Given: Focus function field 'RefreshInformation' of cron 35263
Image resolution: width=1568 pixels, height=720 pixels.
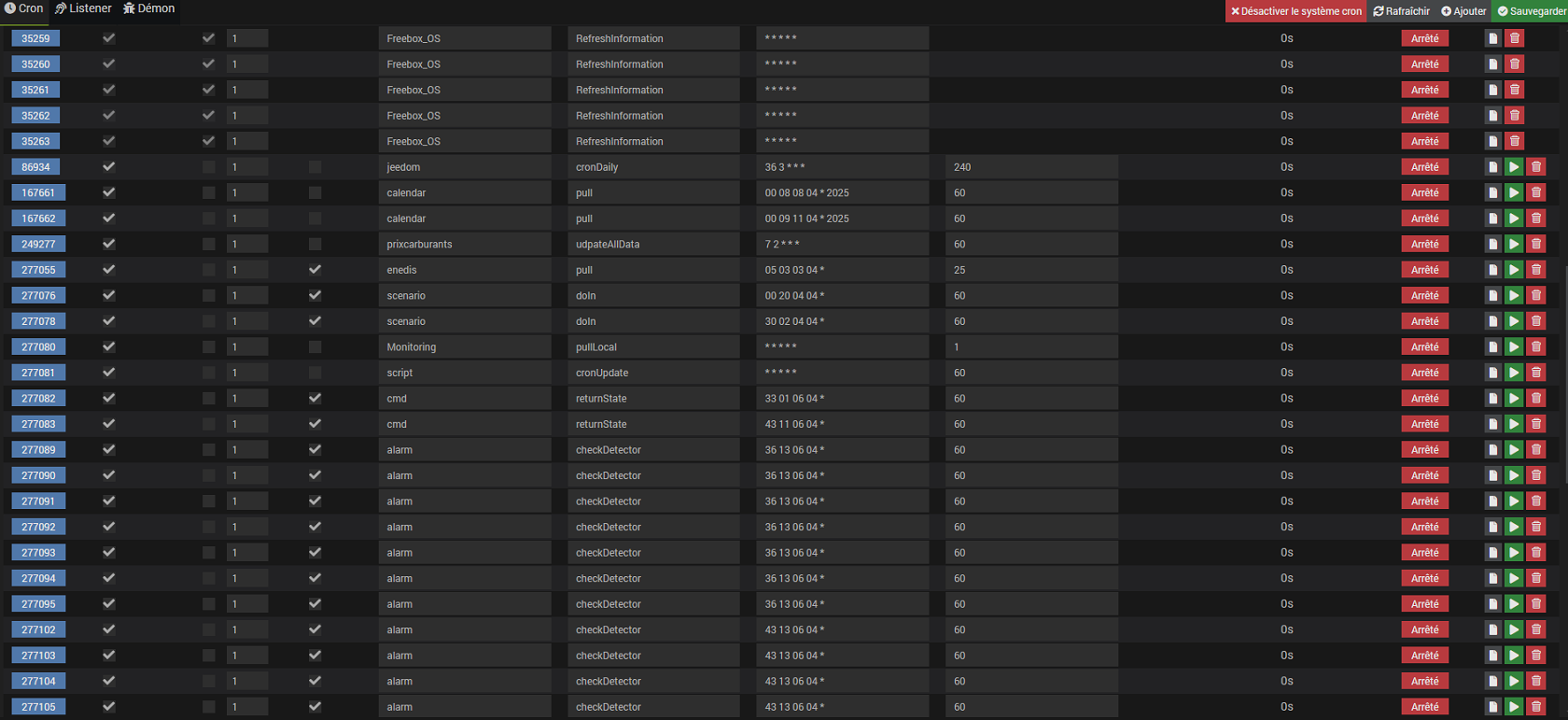Looking at the screenshot, I should 653,141.
